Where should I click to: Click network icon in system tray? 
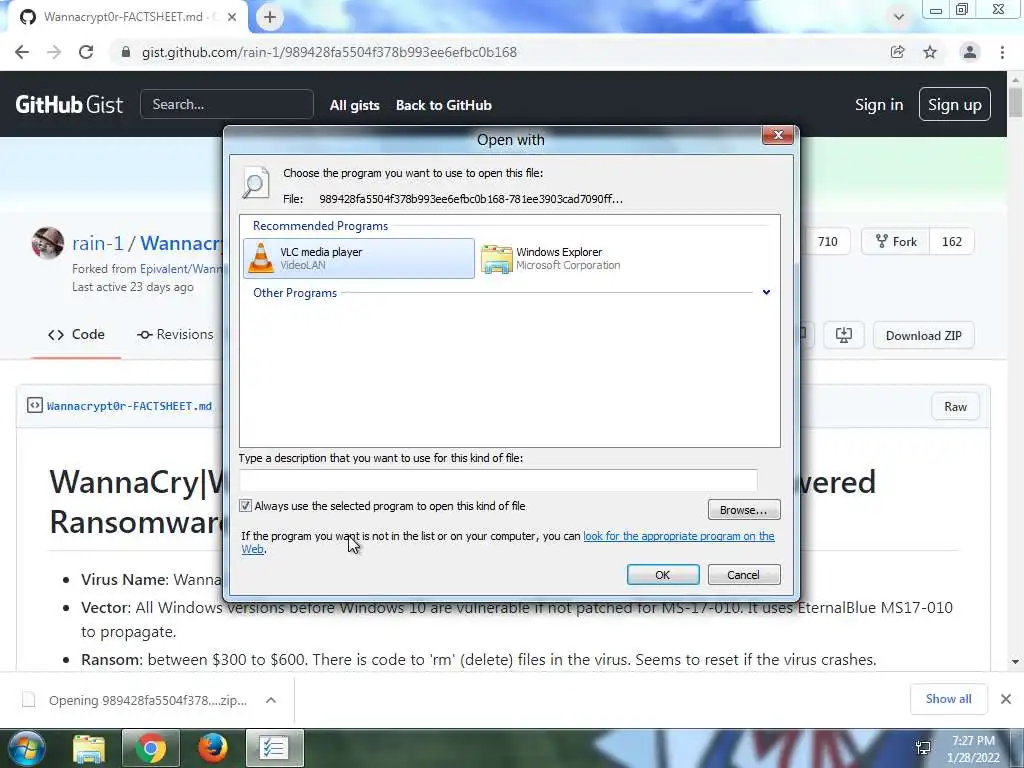coord(923,748)
